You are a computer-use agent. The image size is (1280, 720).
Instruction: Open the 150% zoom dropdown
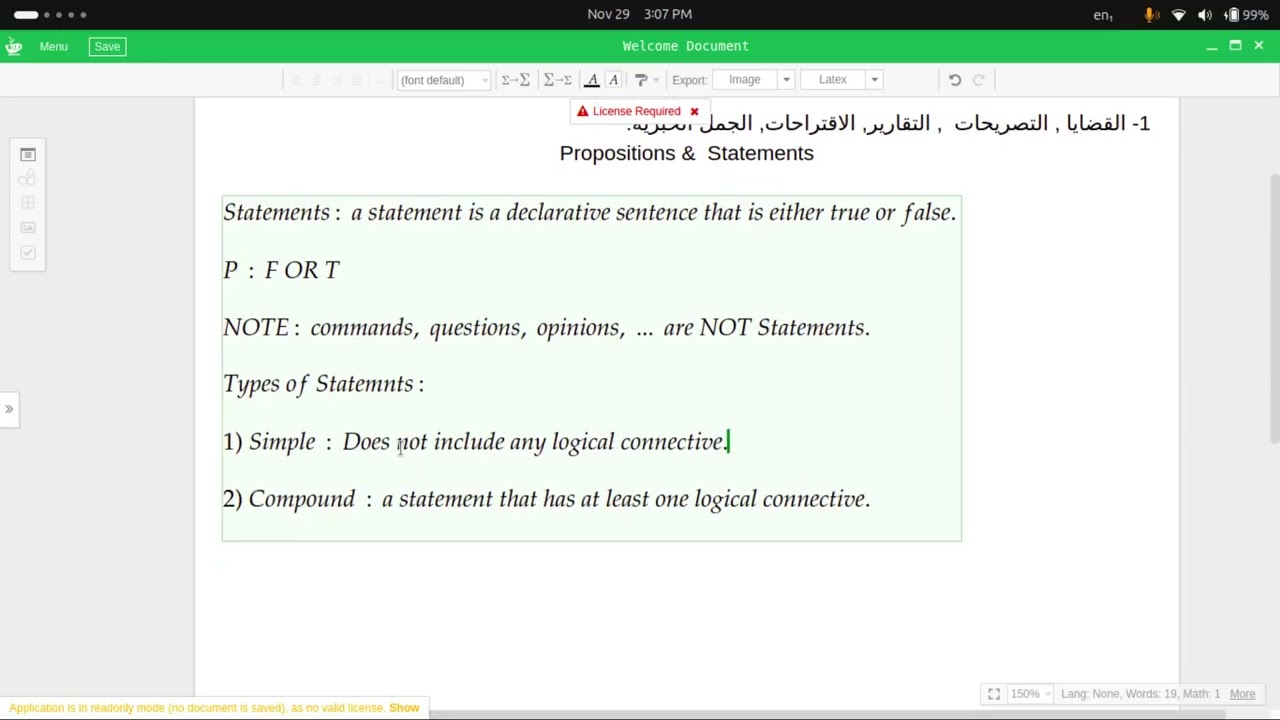tap(1029, 693)
